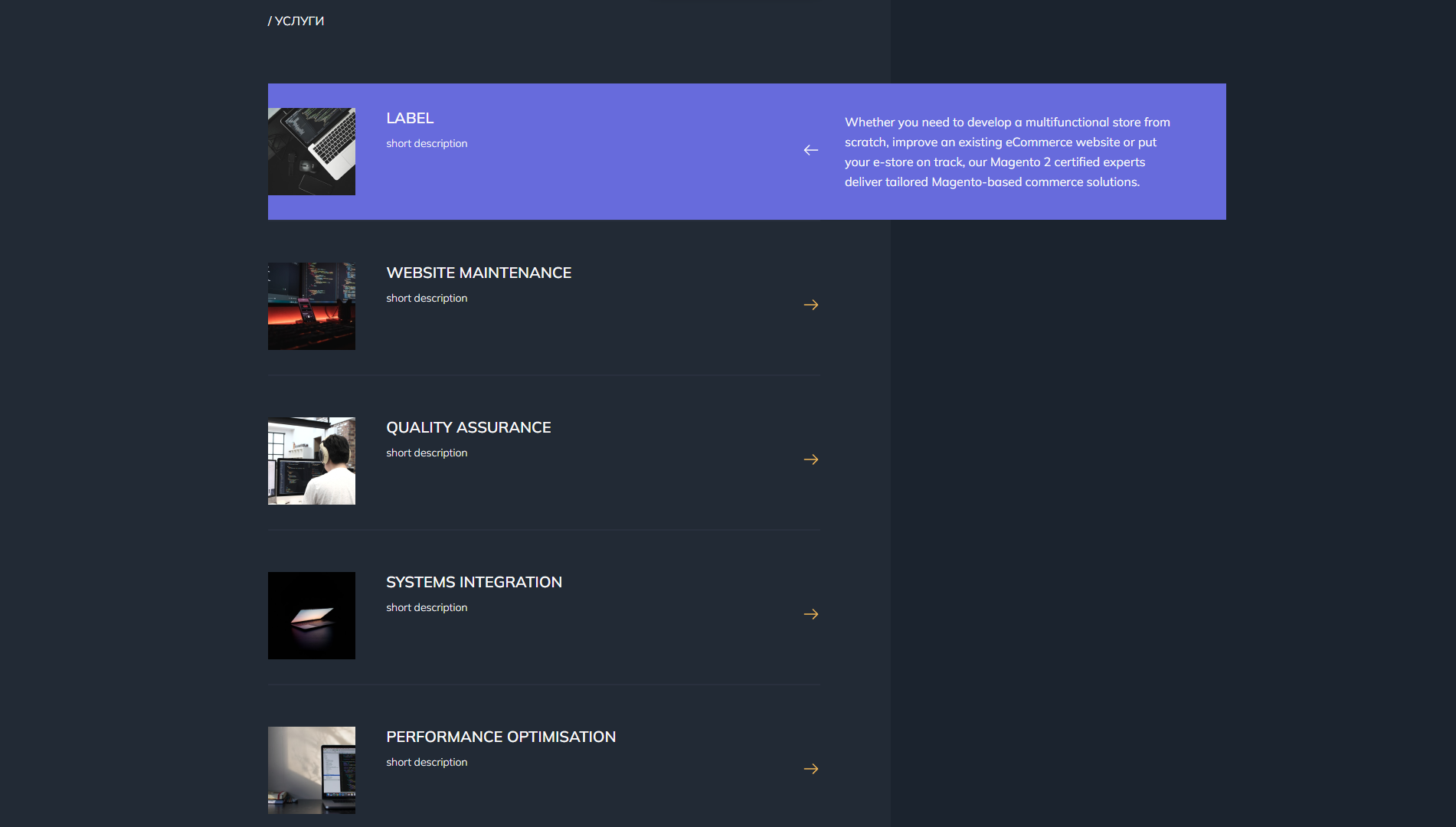This screenshot has height=827, width=1456.
Task: Open the Performance Optimisation thumbnail image
Action: (x=312, y=770)
